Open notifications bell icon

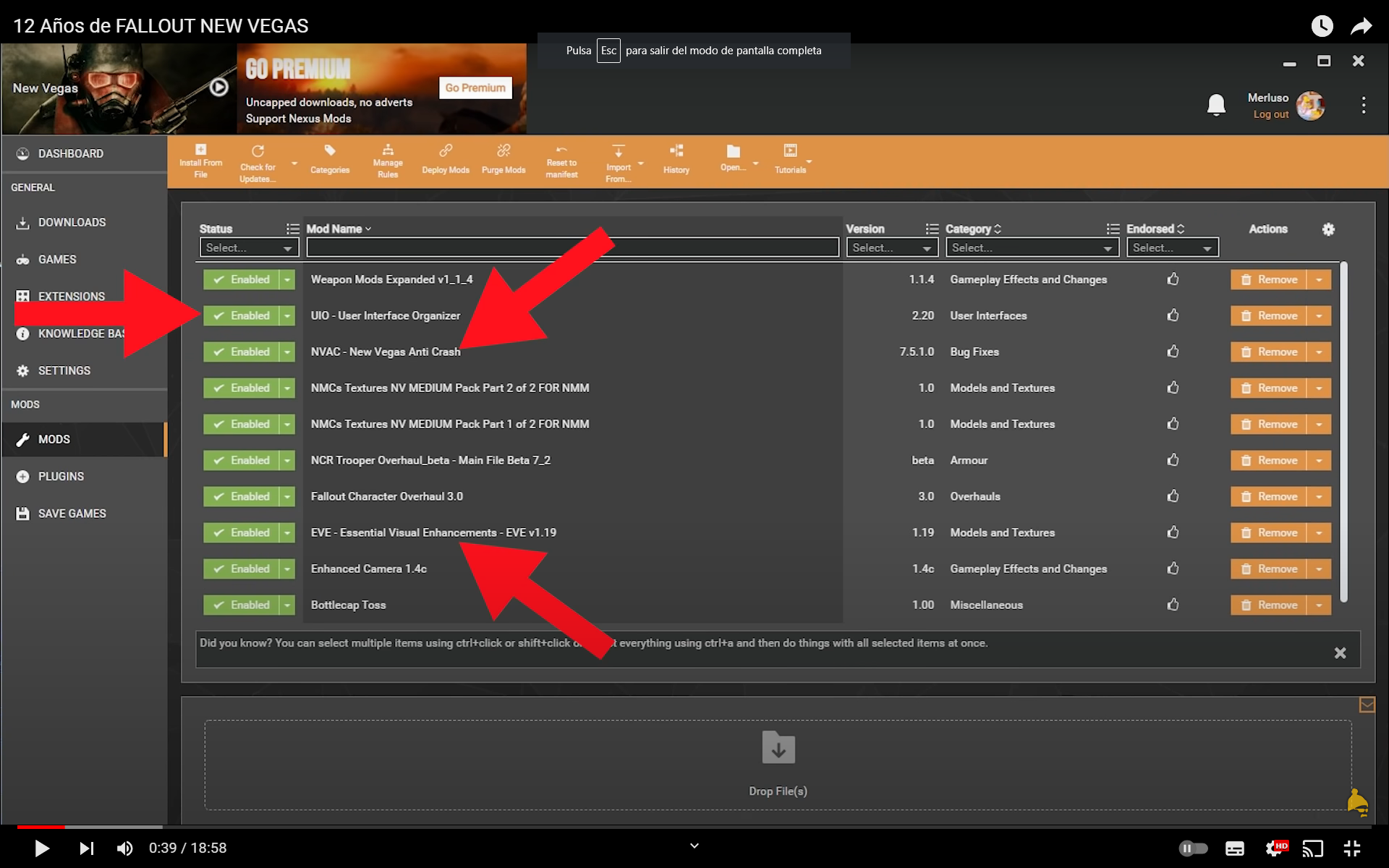(1217, 106)
